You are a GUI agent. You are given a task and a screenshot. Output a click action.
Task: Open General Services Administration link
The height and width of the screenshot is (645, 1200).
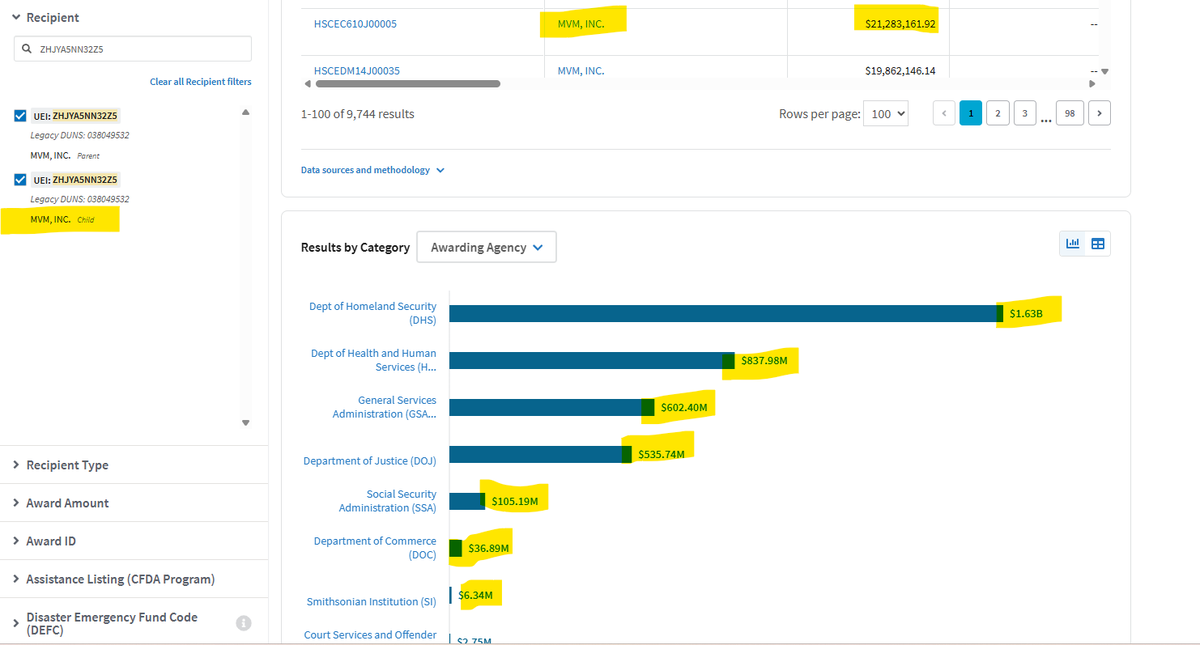[x=384, y=407]
